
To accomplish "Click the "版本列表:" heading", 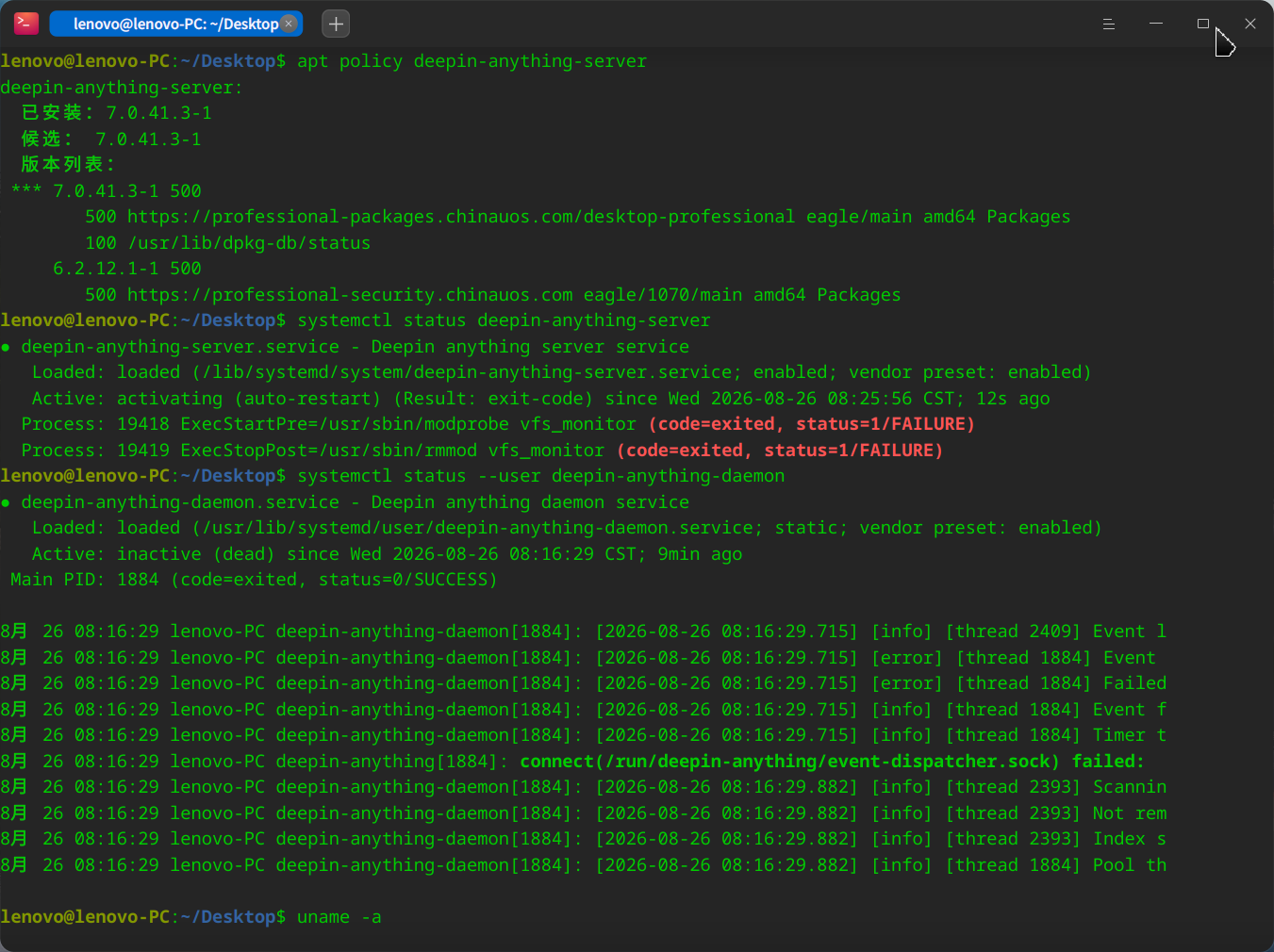I will pos(68,165).
